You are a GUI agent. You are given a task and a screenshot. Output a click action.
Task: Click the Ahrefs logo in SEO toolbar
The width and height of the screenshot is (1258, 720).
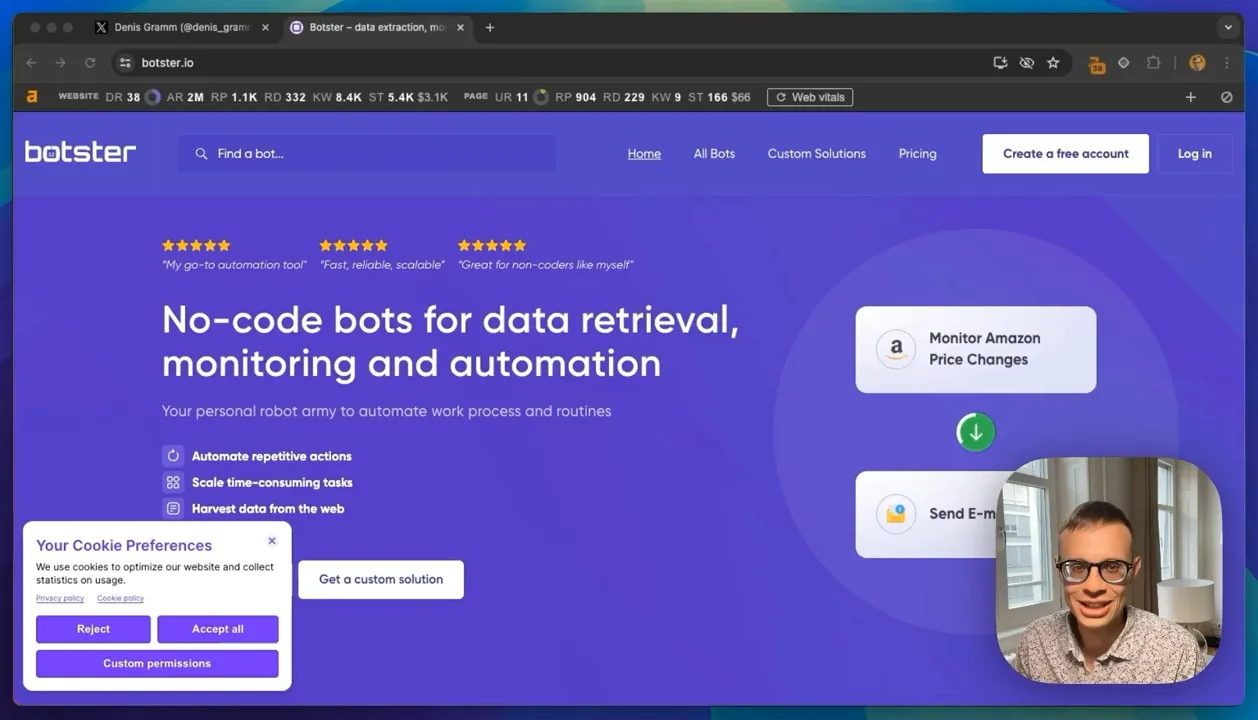pos(32,97)
